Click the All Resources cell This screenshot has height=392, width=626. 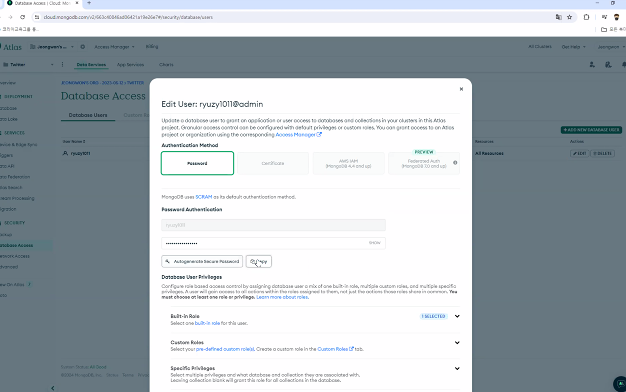[x=489, y=153]
